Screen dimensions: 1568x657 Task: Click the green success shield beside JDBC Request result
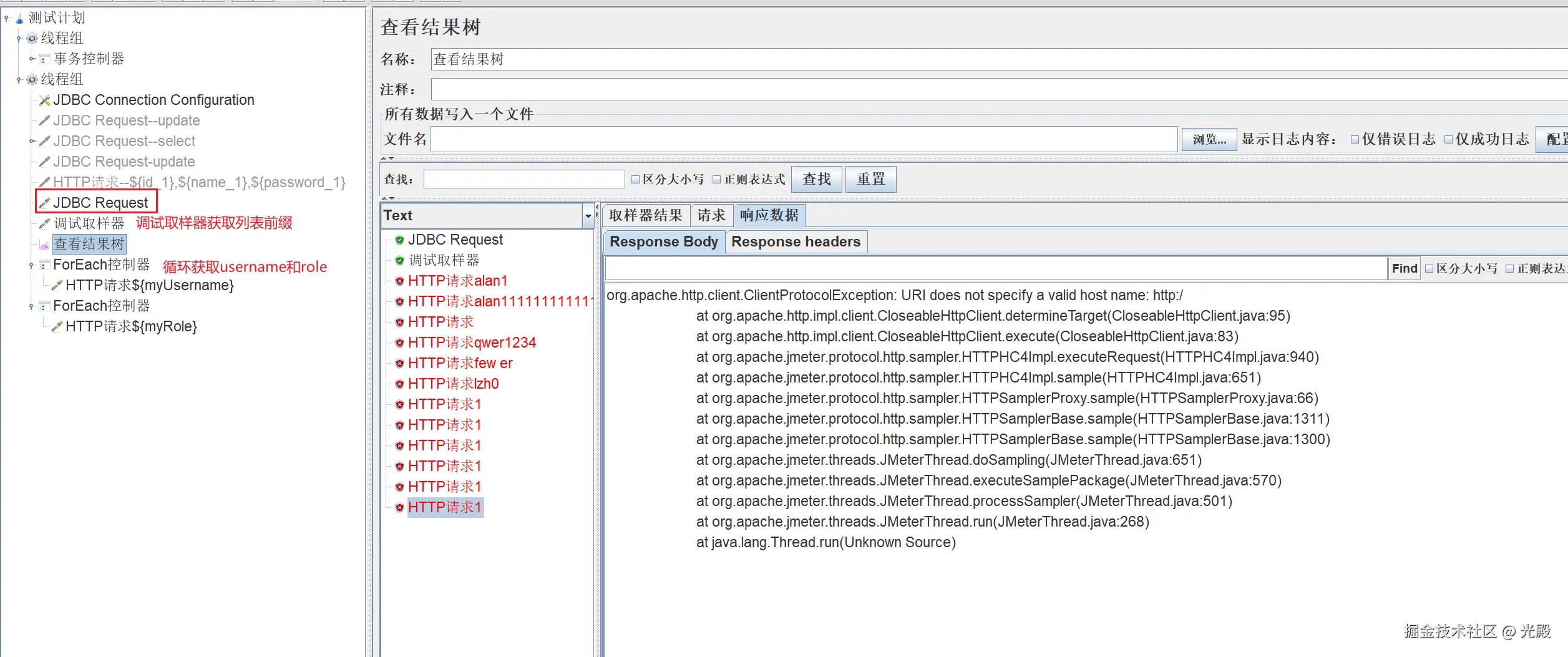399,240
